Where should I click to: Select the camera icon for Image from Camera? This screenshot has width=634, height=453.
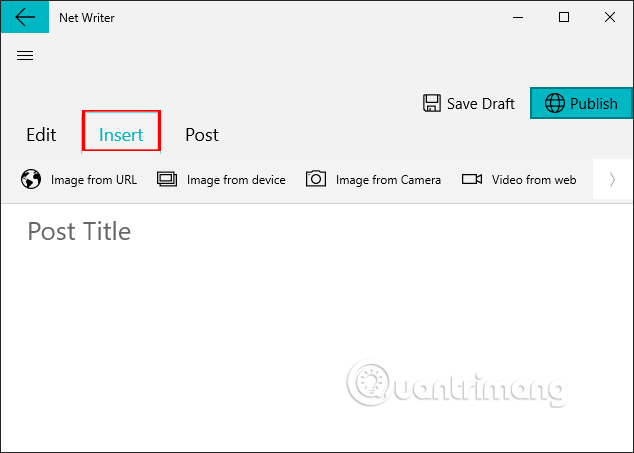click(316, 178)
